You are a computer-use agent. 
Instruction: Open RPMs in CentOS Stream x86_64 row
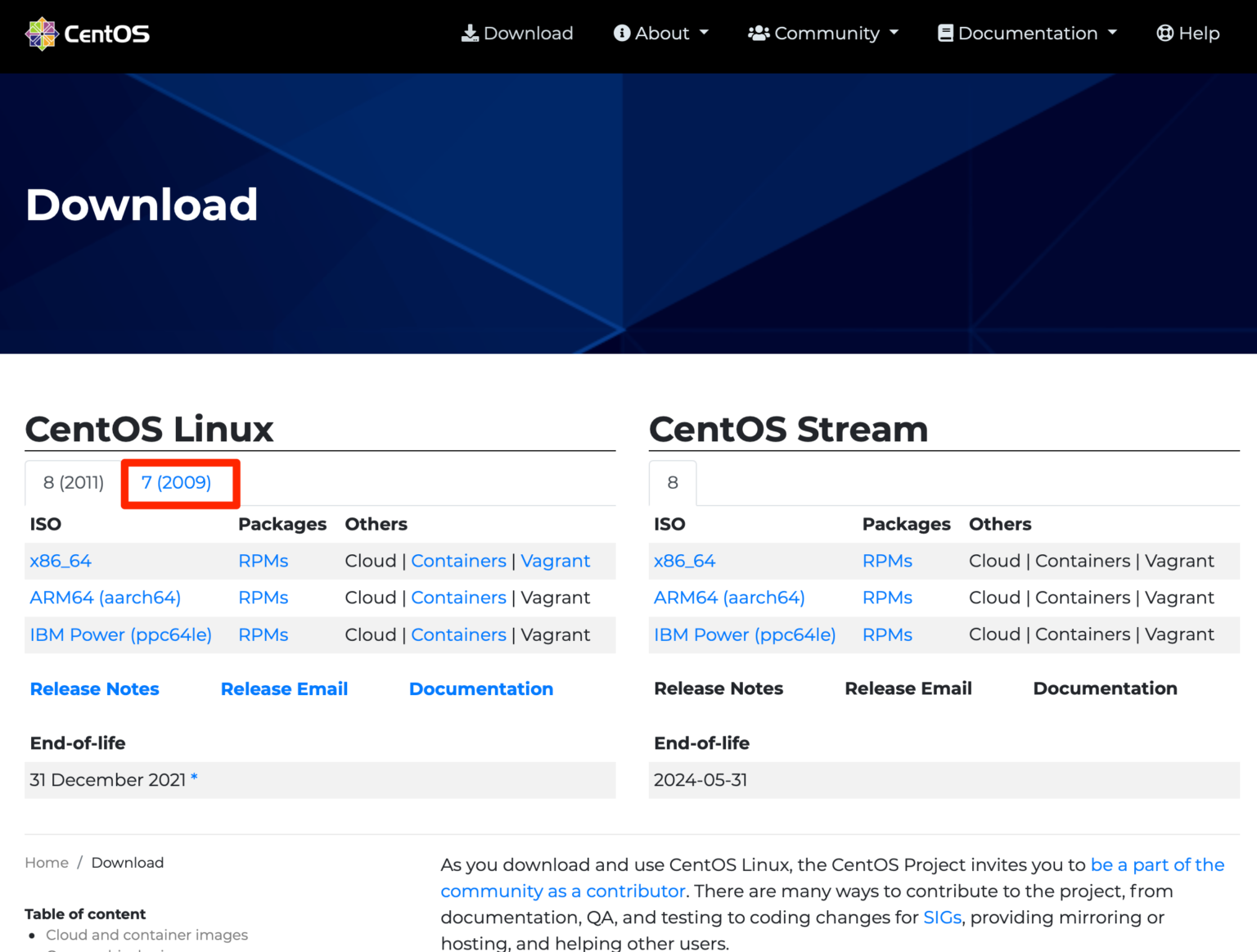point(888,562)
